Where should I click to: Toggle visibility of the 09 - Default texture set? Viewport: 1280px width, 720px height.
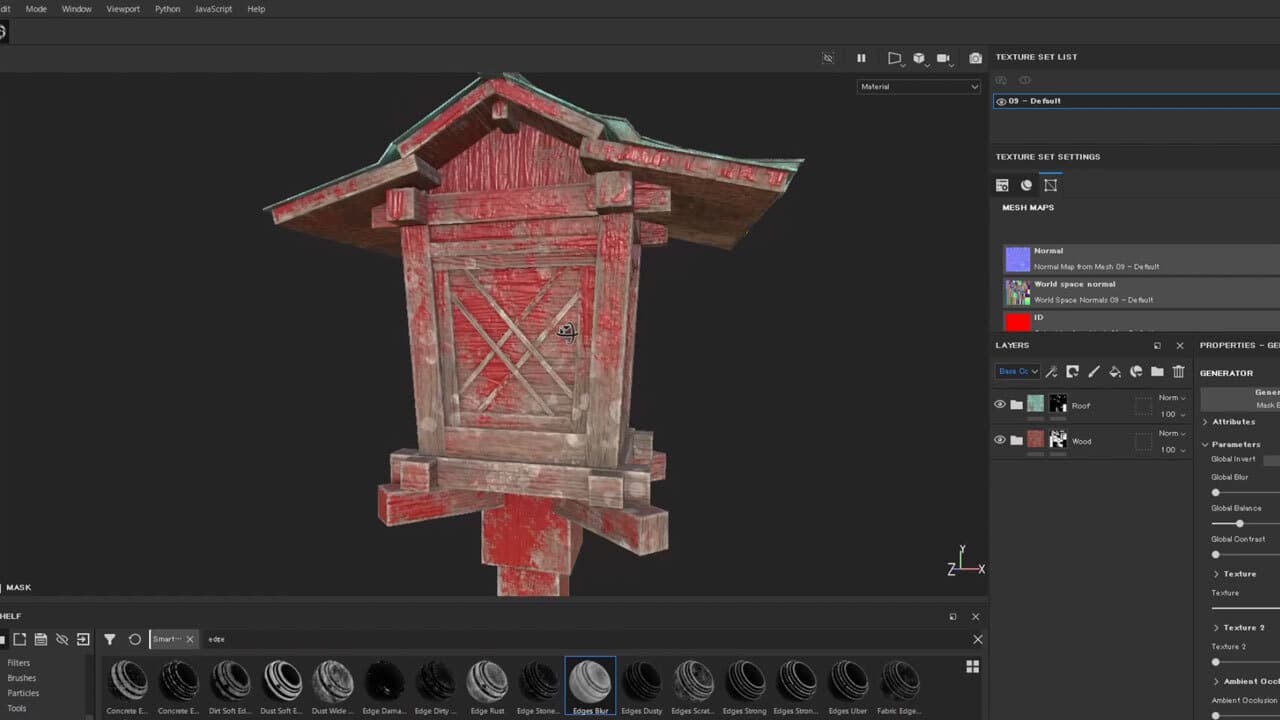click(x=1002, y=100)
